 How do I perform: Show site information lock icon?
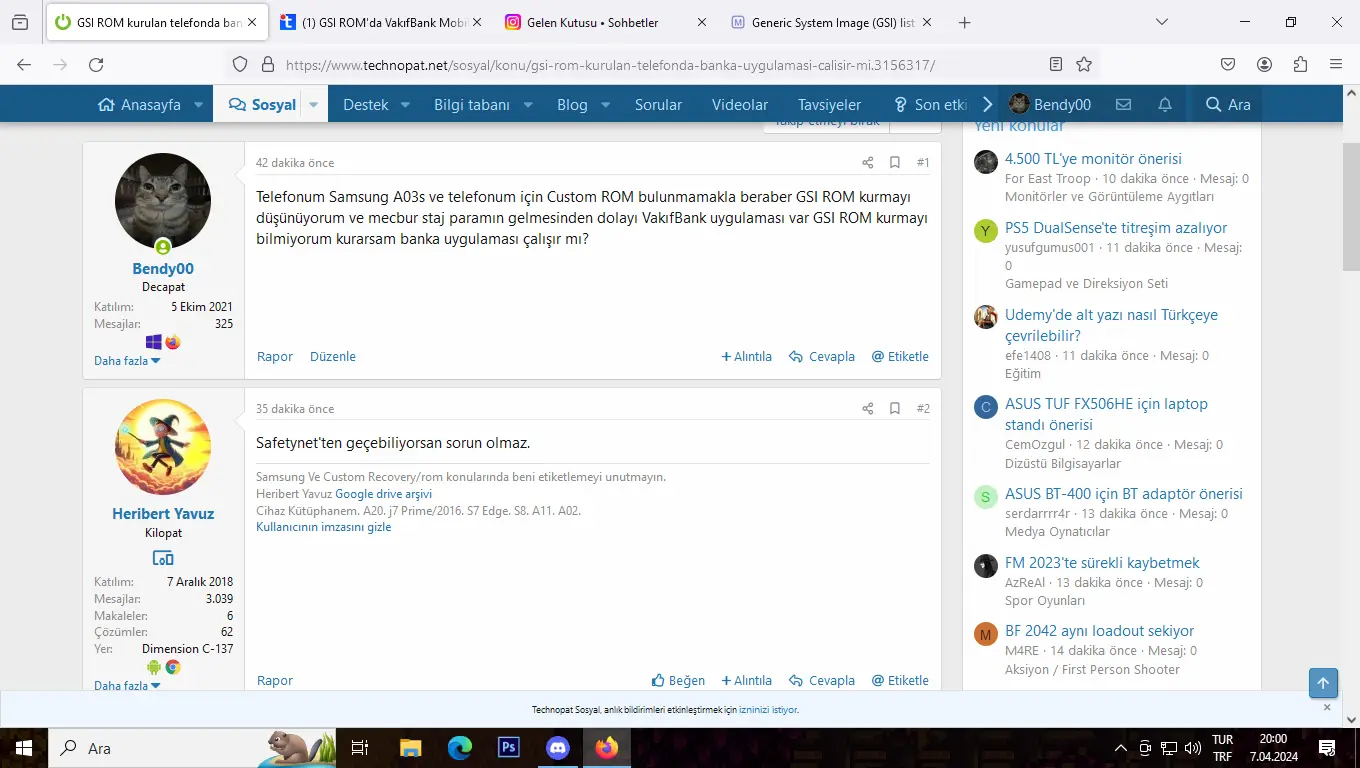click(267, 64)
